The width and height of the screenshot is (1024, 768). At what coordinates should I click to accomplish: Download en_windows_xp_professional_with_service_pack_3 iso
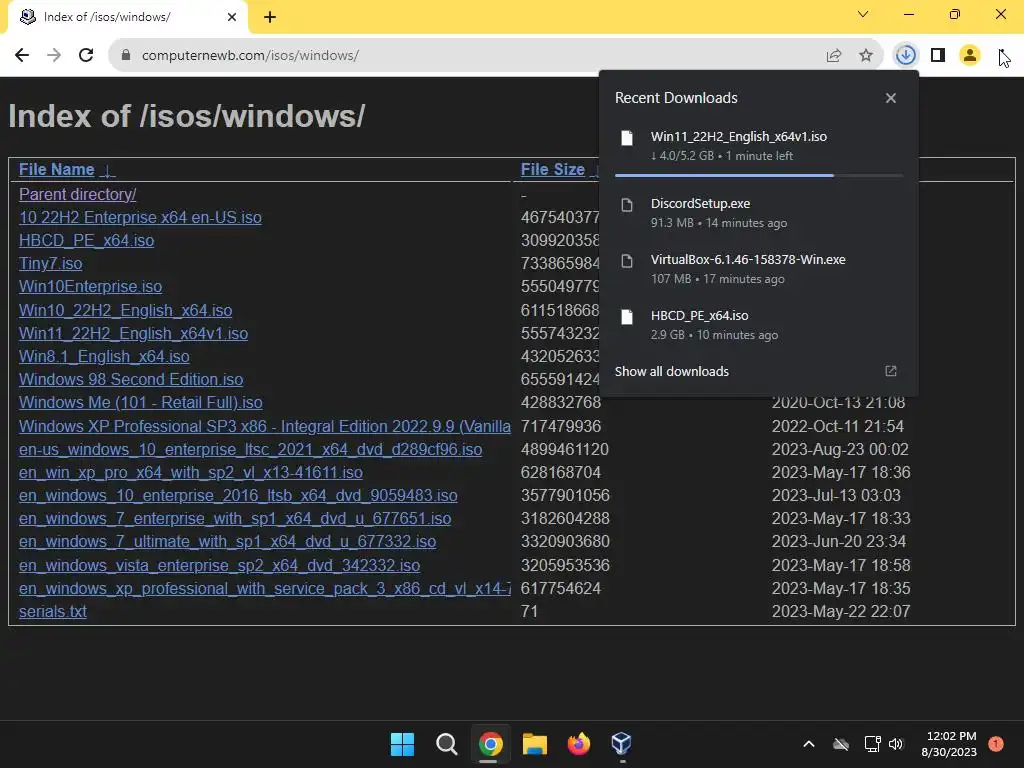coord(264,588)
